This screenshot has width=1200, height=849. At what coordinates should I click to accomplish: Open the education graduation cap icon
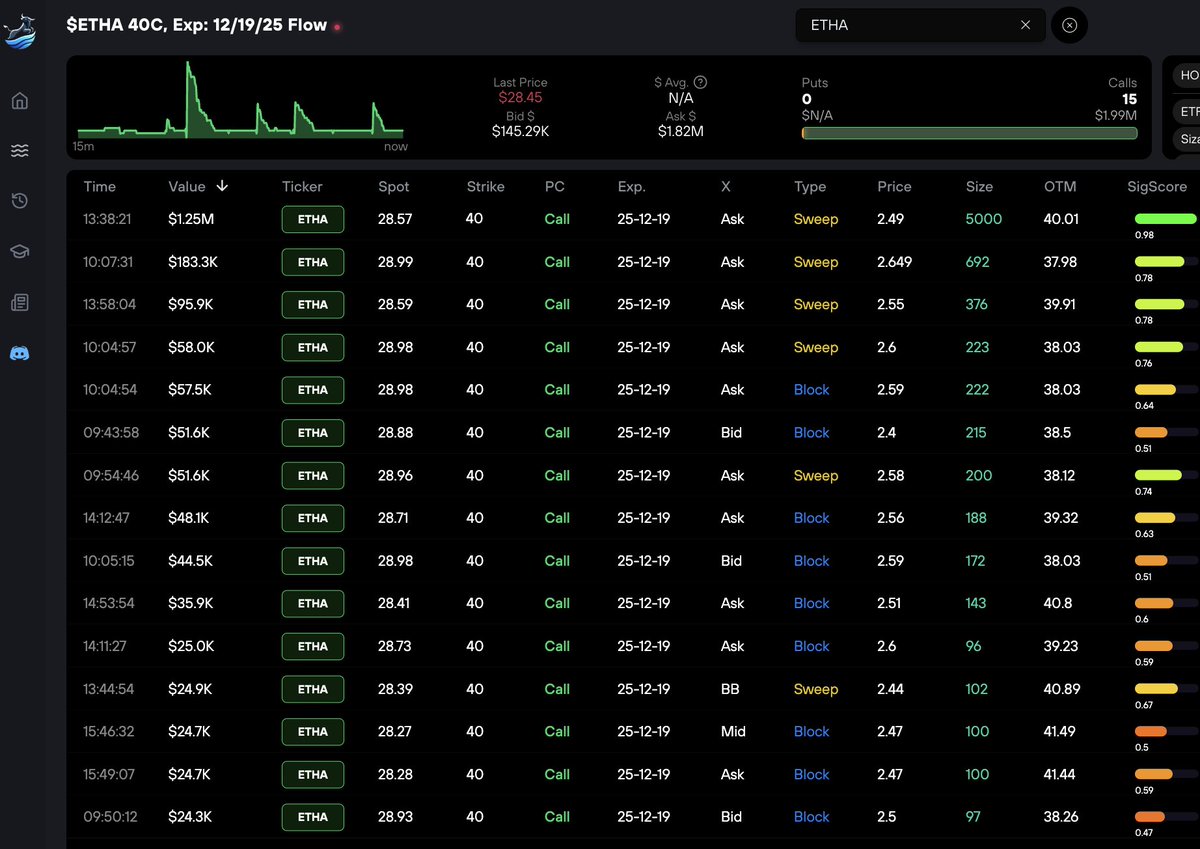tap(20, 251)
